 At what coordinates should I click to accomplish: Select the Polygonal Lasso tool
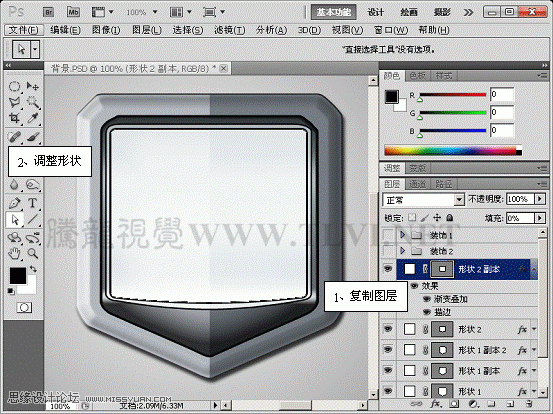click(14, 102)
